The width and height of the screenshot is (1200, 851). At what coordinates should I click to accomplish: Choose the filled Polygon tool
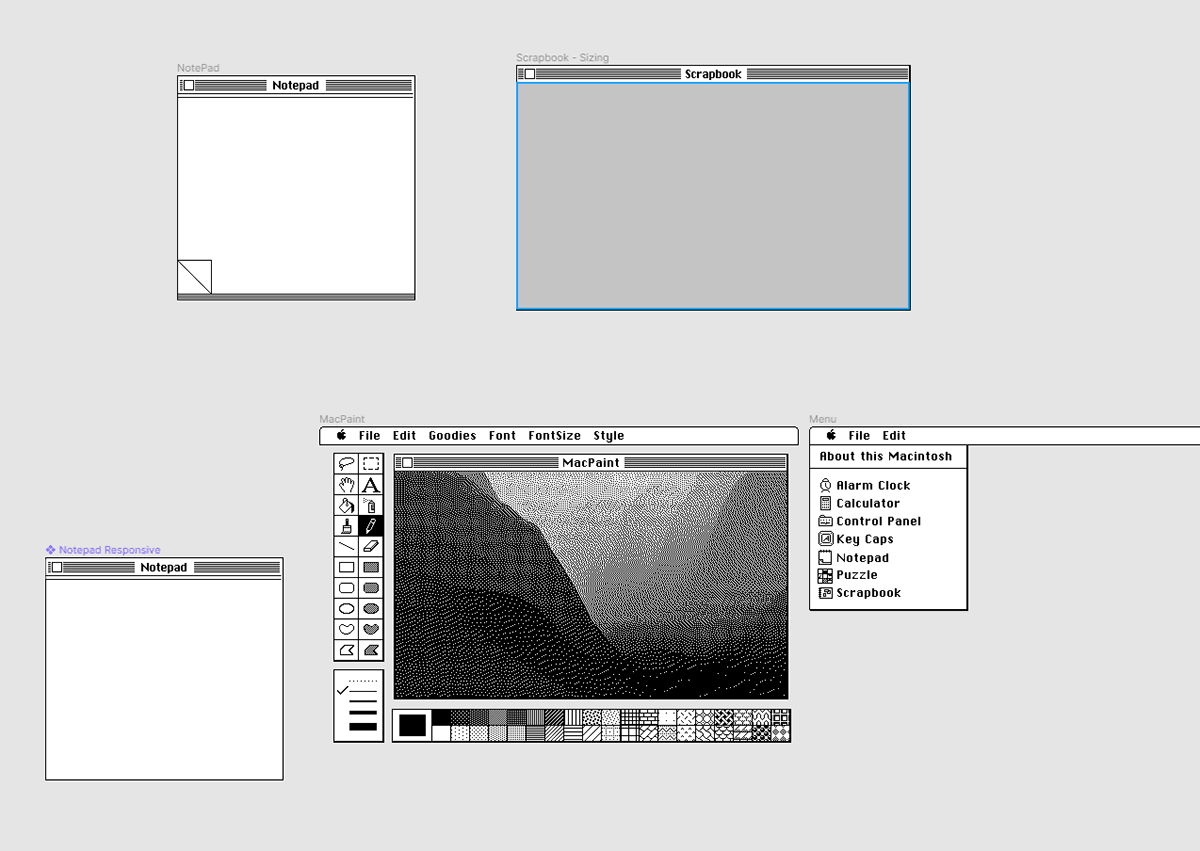(x=371, y=650)
